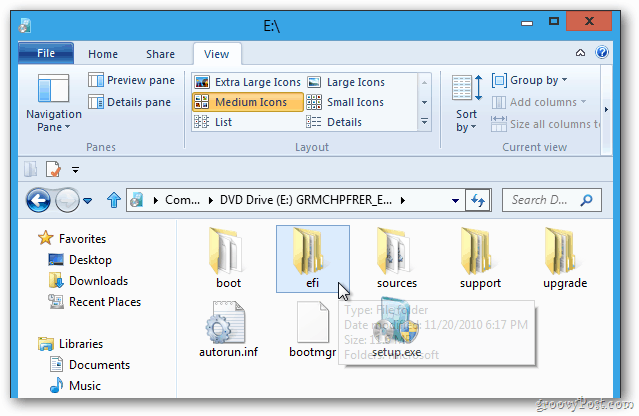This screenshot has height=416, width=639.
Task: Switch to Small Icons layout
Action: (345, 102)
